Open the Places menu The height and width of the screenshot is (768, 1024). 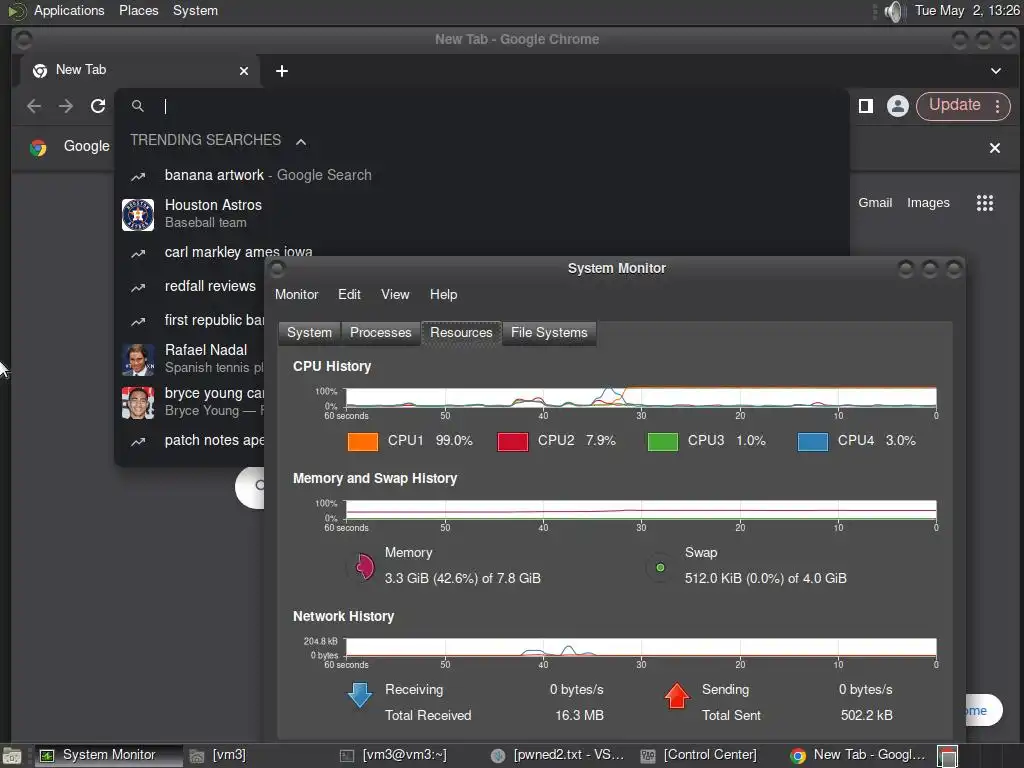(138, 10)
